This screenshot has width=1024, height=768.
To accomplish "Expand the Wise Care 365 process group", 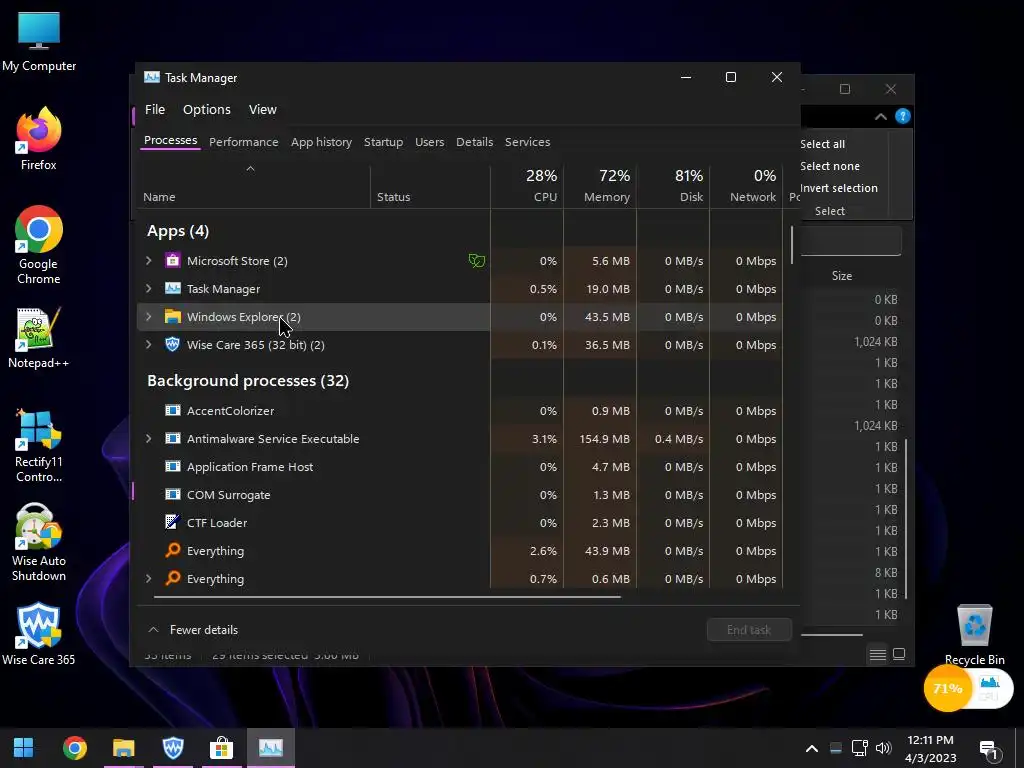I will point(149,345).
